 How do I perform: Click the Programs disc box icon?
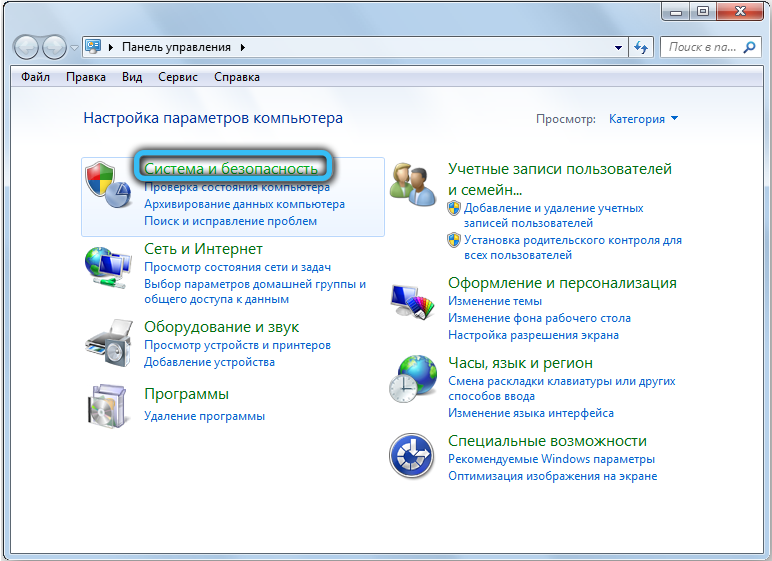coord(109,405)
